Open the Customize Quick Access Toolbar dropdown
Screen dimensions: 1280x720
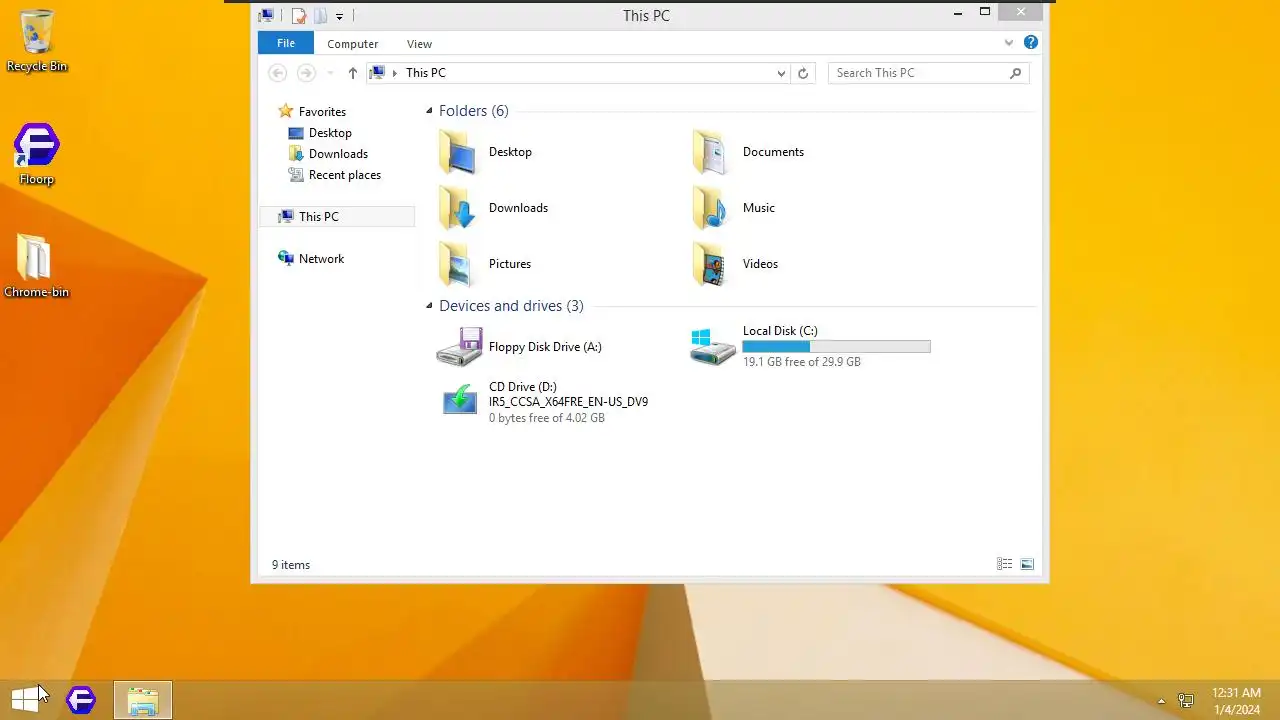point(339,16)
